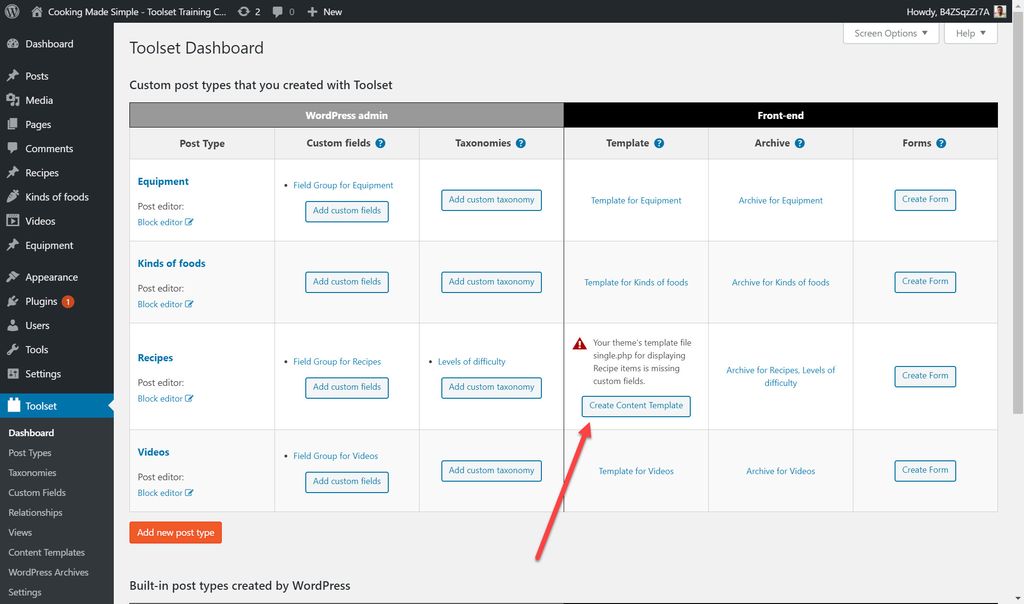This screenshot has width=1024, height=604.
Task: Open the Recipes post type link
Action: coord(155,358)
